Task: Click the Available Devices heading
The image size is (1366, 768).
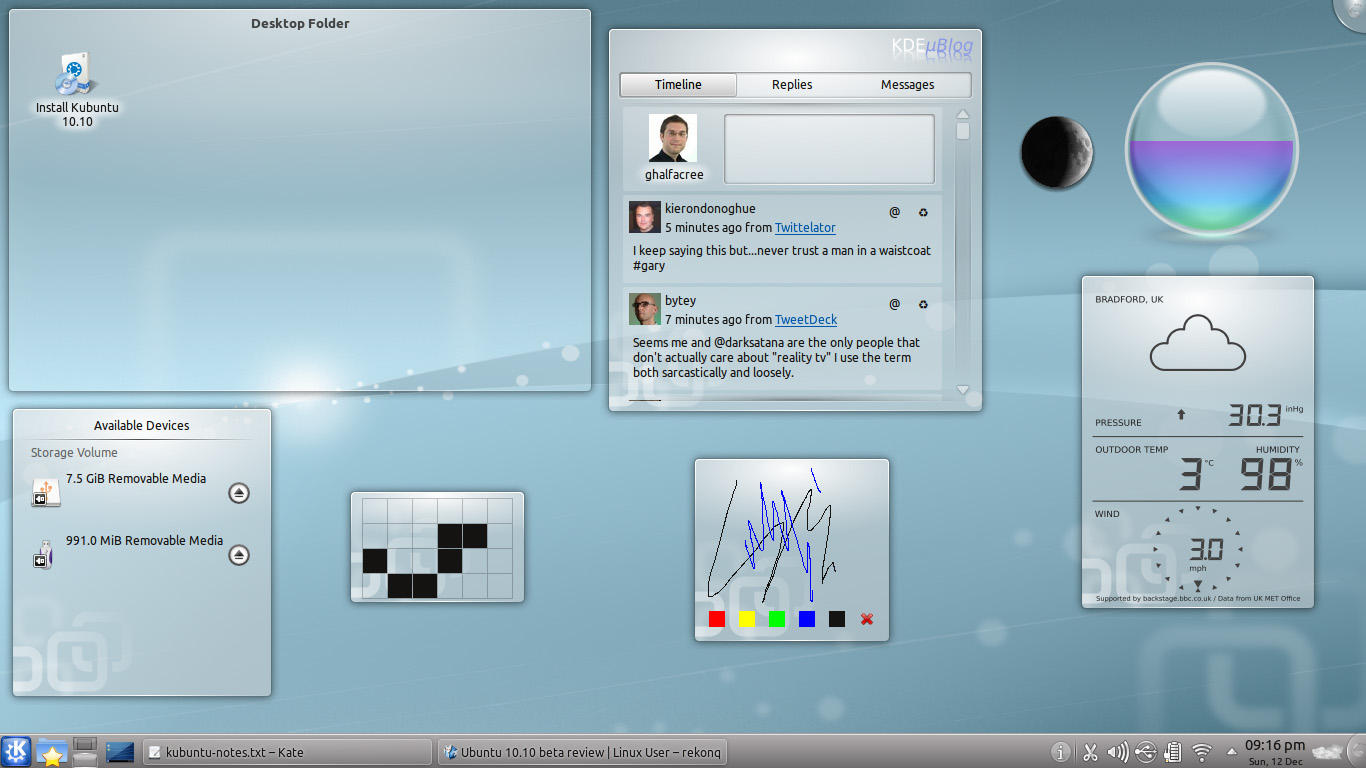Action: 142,426
